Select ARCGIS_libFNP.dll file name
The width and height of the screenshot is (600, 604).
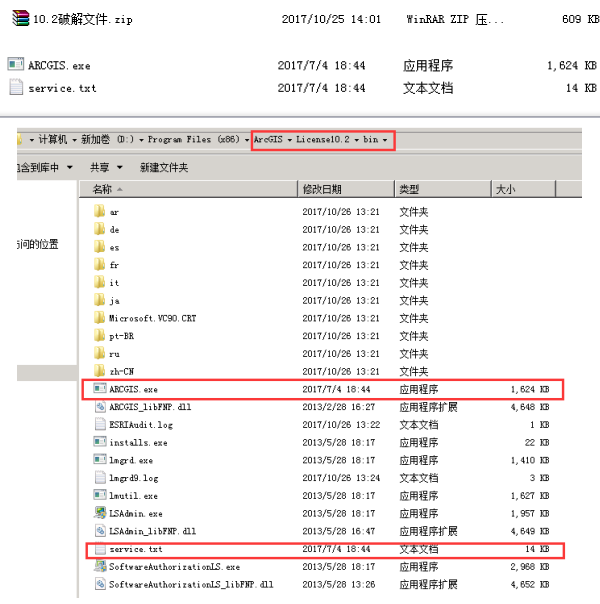tap(150, 407)
